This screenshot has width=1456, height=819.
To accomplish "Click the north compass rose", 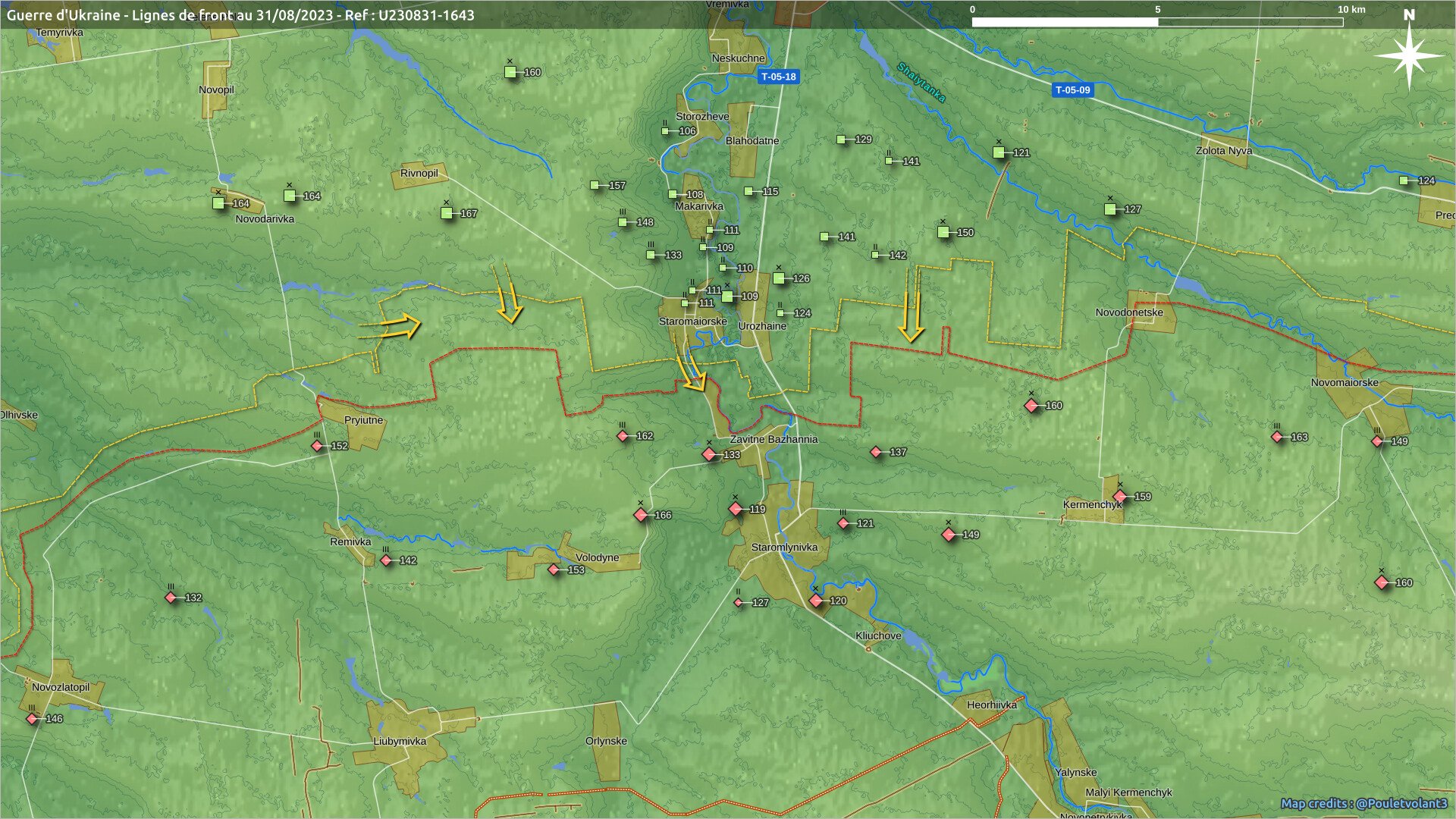I will 1409,55.
